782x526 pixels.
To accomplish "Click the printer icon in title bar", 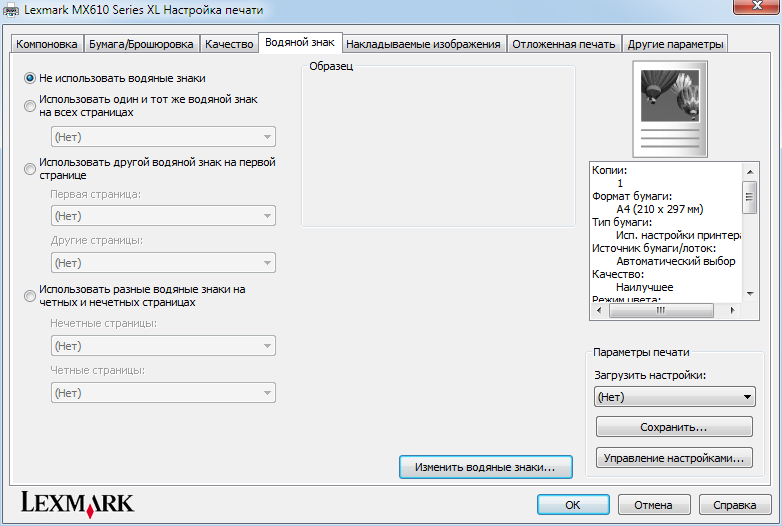I will 11,10.
